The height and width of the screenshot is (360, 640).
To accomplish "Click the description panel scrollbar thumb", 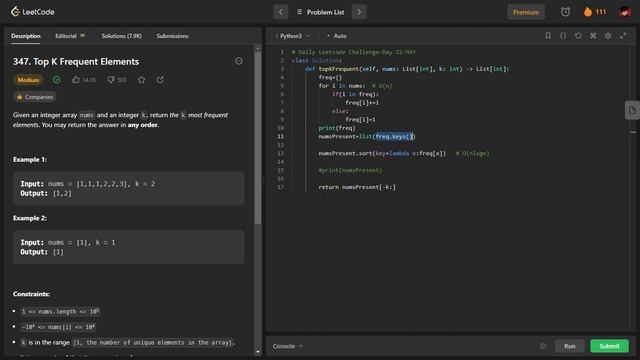I will [x=258, y=138].
